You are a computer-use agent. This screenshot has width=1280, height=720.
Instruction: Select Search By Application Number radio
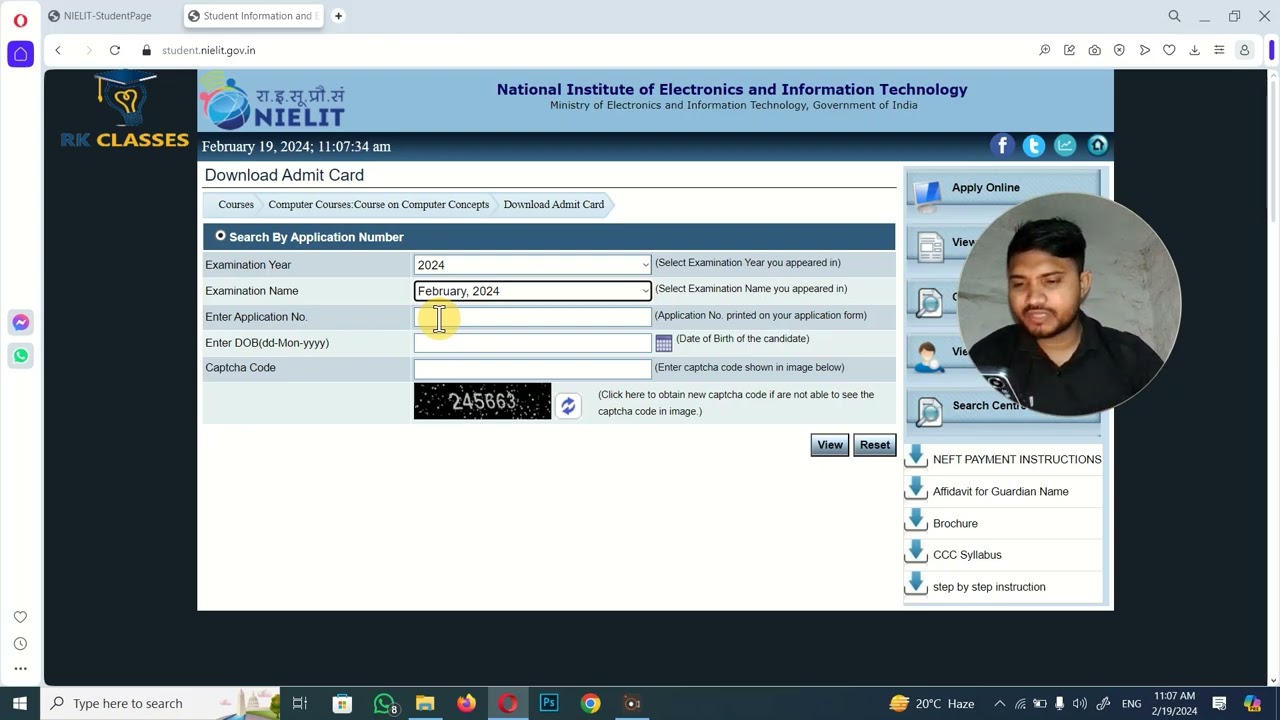[x=220, y=236]
